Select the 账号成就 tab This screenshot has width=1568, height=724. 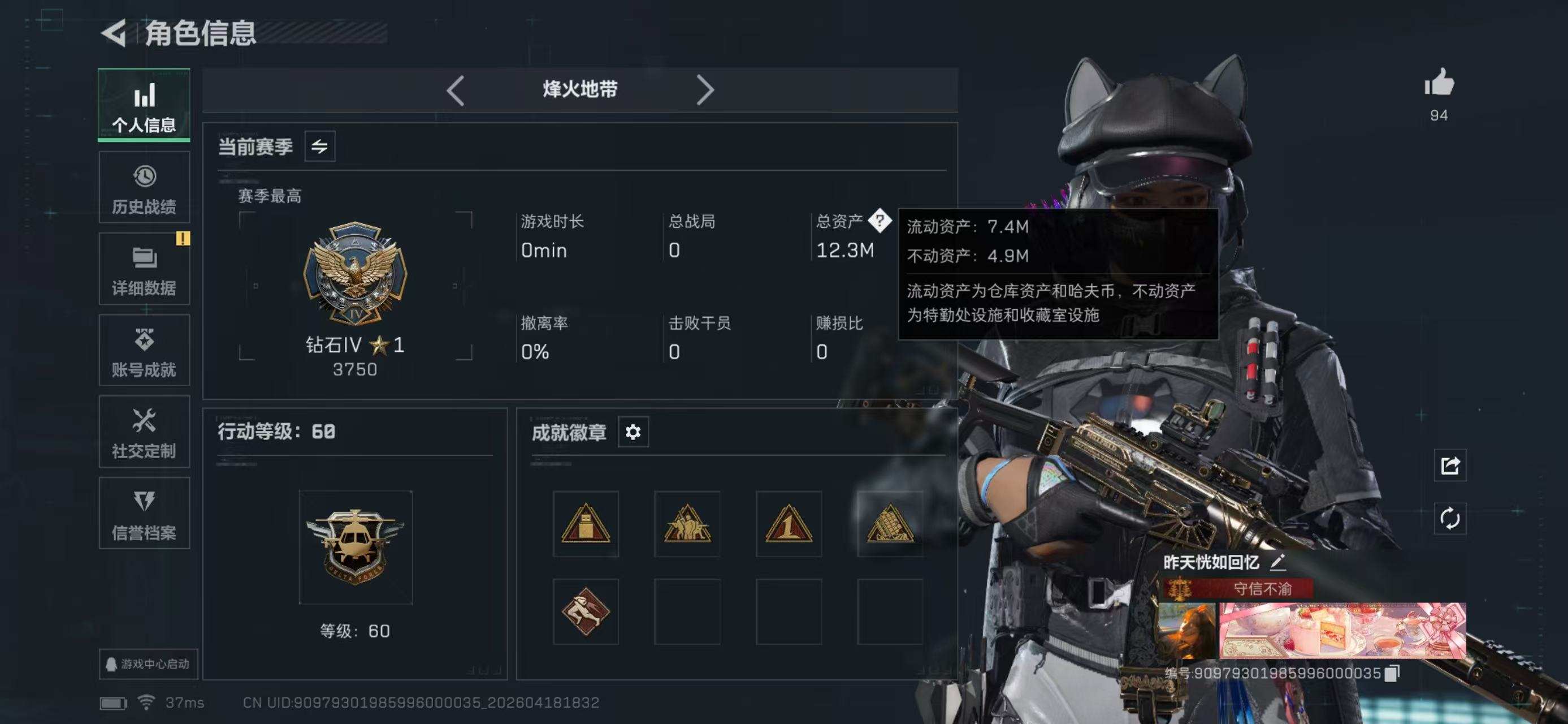[144, 350]
